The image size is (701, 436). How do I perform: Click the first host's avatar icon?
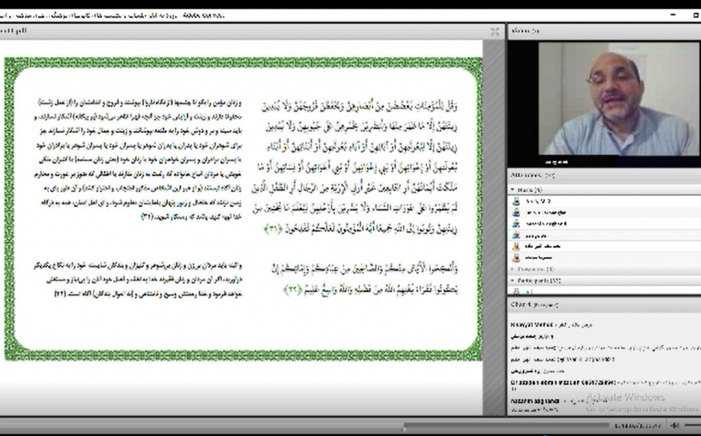point(516,200)
